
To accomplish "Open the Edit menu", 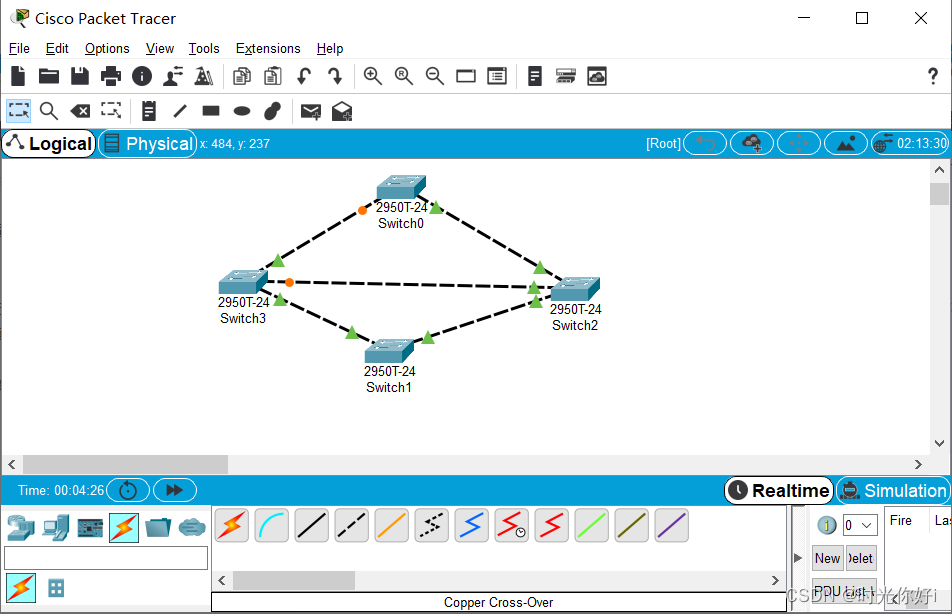I will tap(57, 49).
